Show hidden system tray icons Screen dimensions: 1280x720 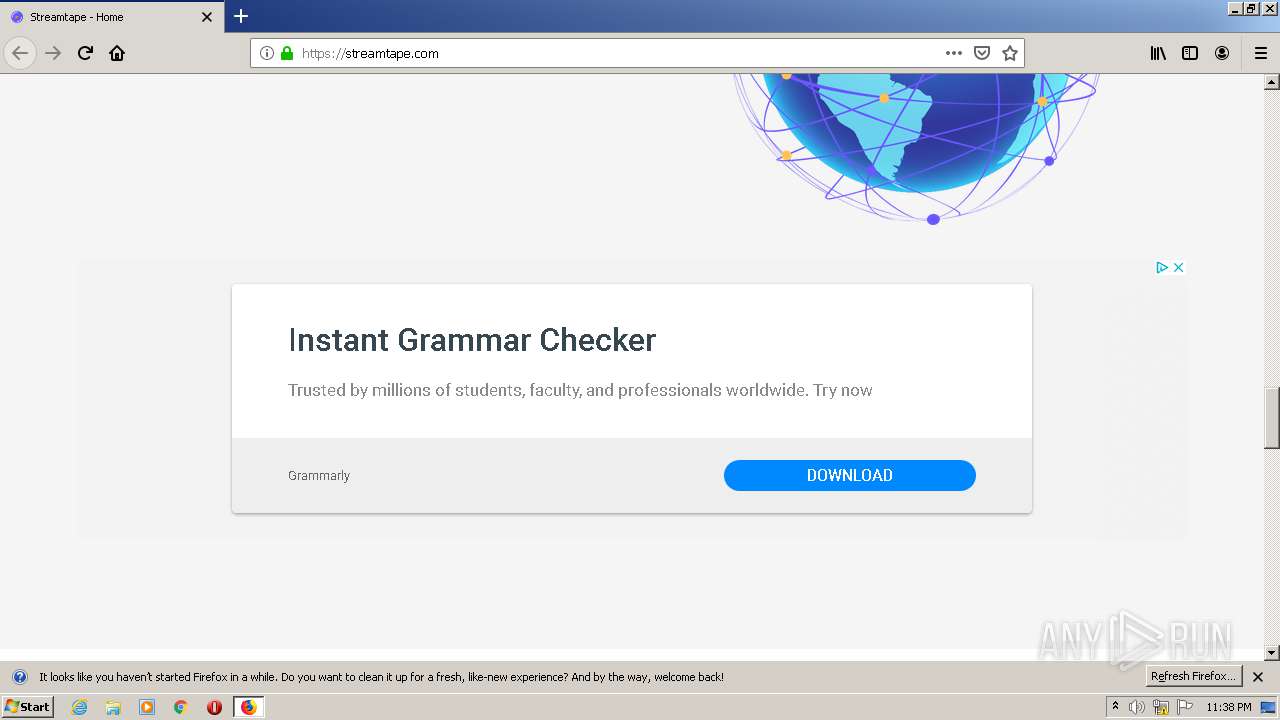pyautogui.click(x=1115, y=706)
